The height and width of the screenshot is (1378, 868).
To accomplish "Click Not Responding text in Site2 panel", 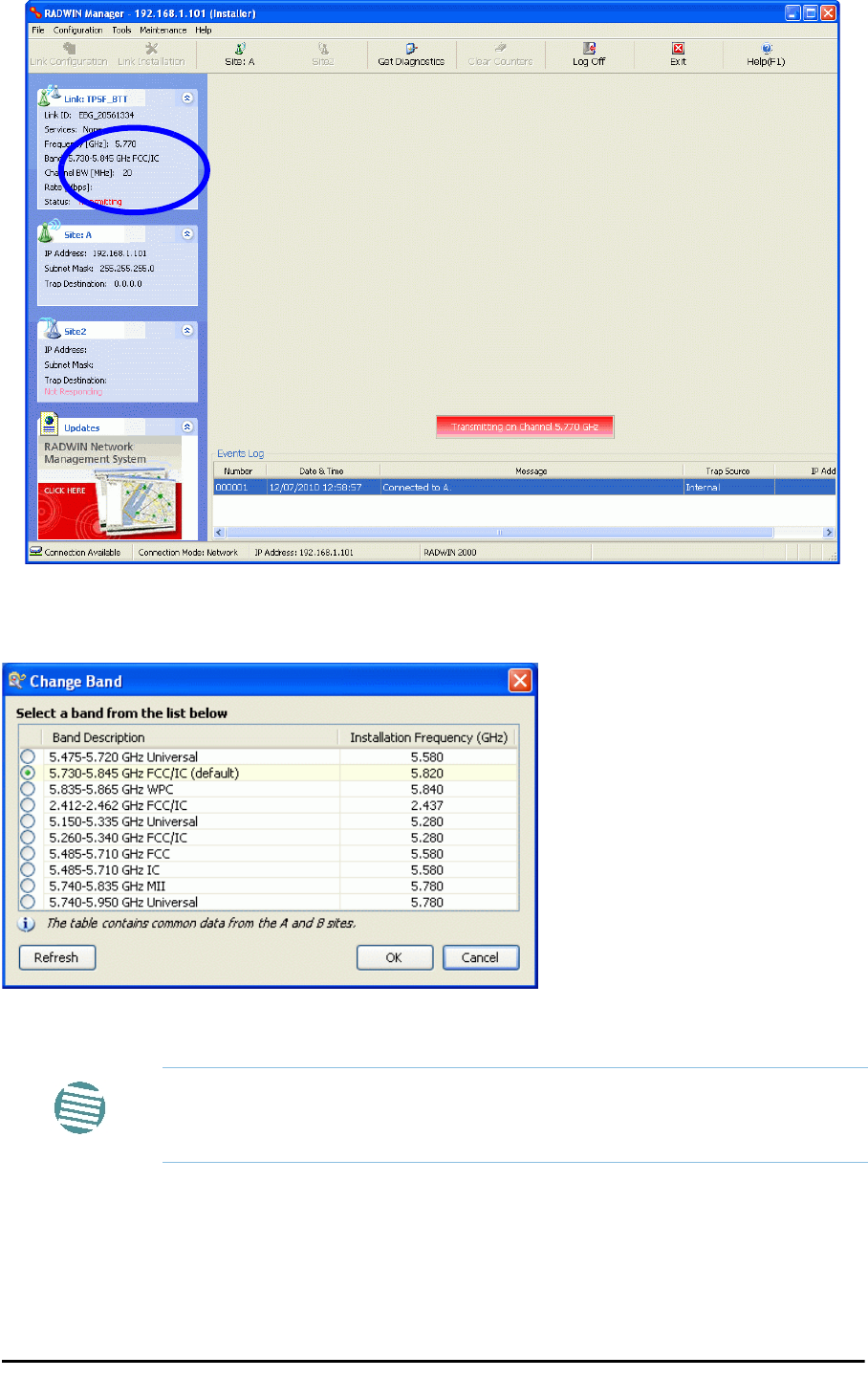I will [x=74, y=392].
